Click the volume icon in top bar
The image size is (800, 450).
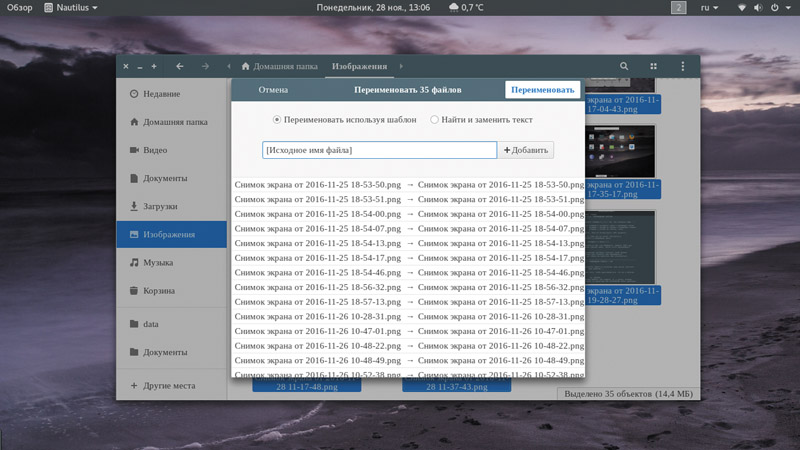tap(758, 8)
